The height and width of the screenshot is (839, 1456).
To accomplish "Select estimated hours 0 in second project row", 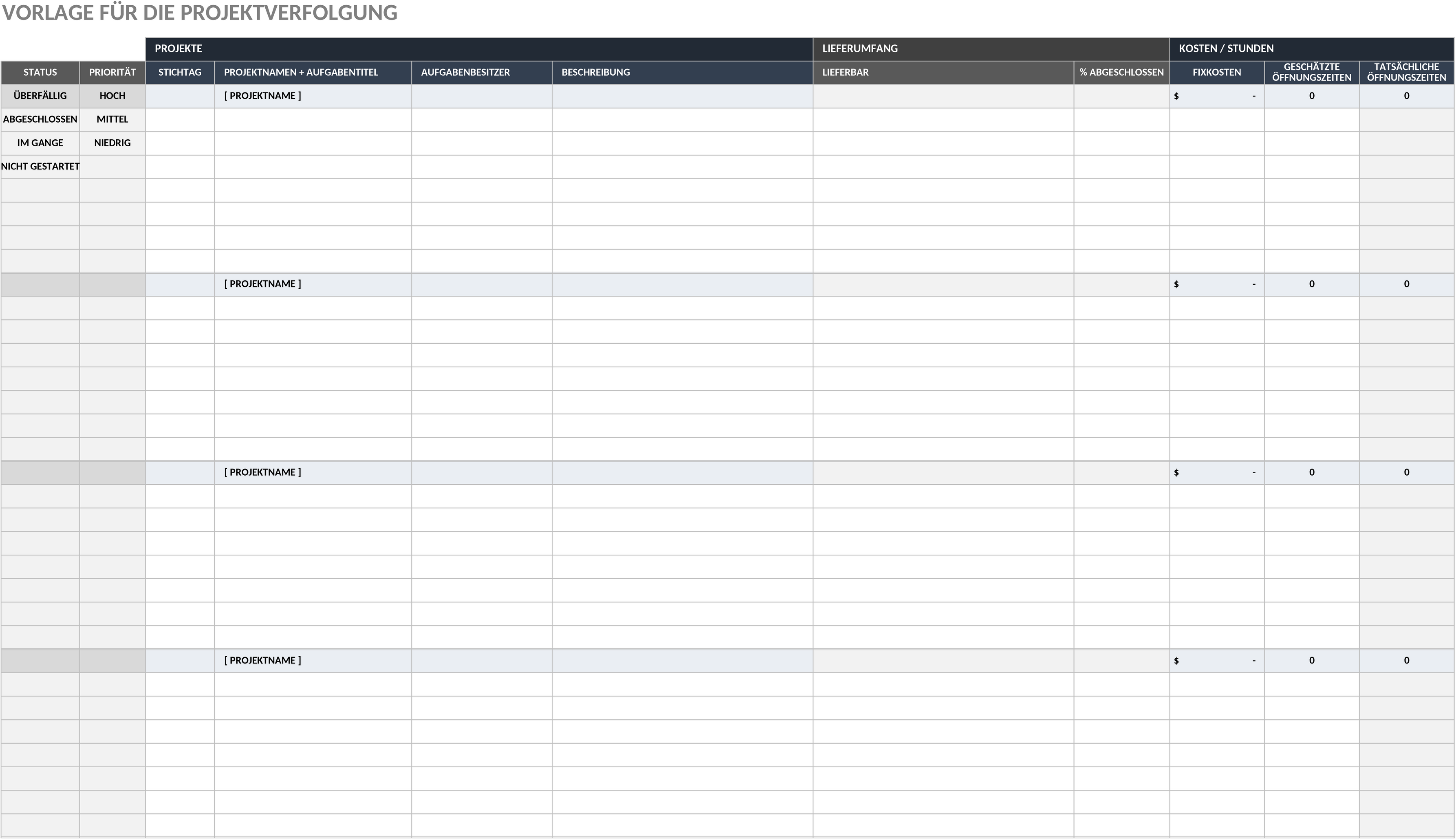I will coord(1311,285).
